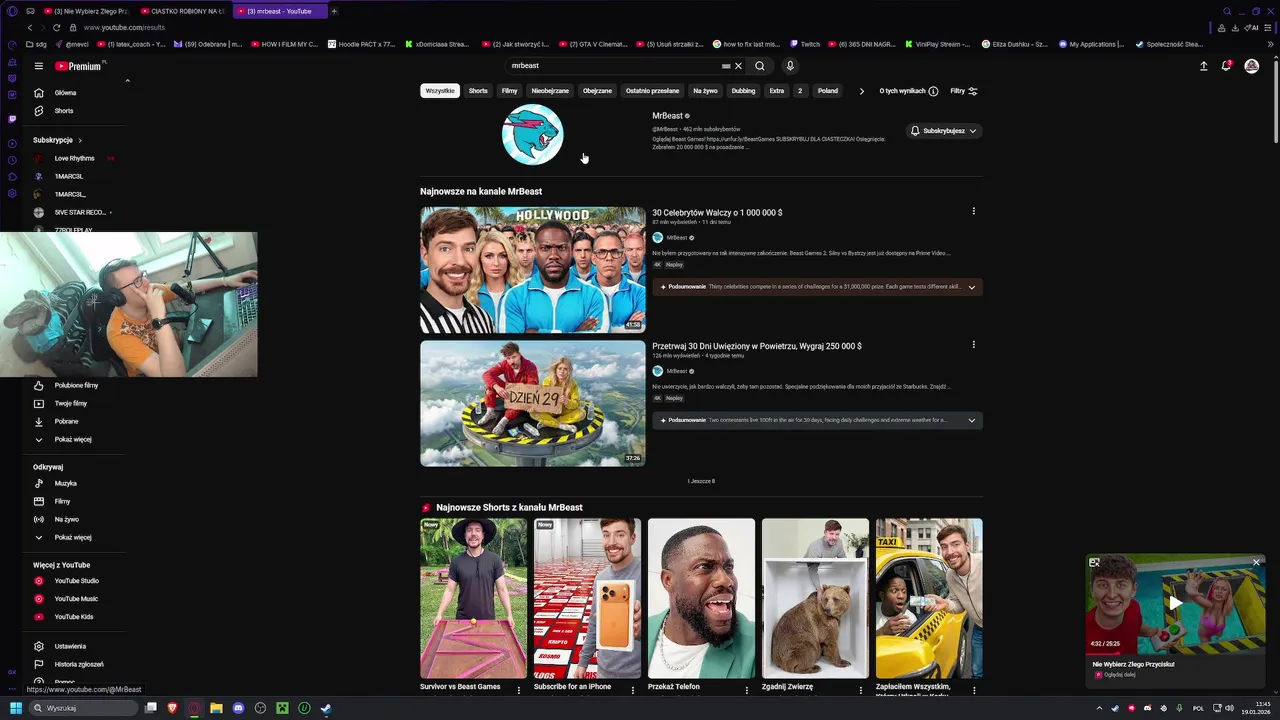
Task: Select the Shorts filter chip
Action: point(478,91)
